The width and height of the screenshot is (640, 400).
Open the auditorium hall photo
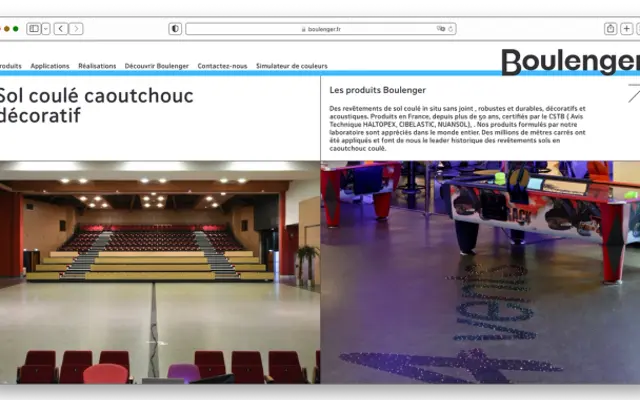(160, 272)
